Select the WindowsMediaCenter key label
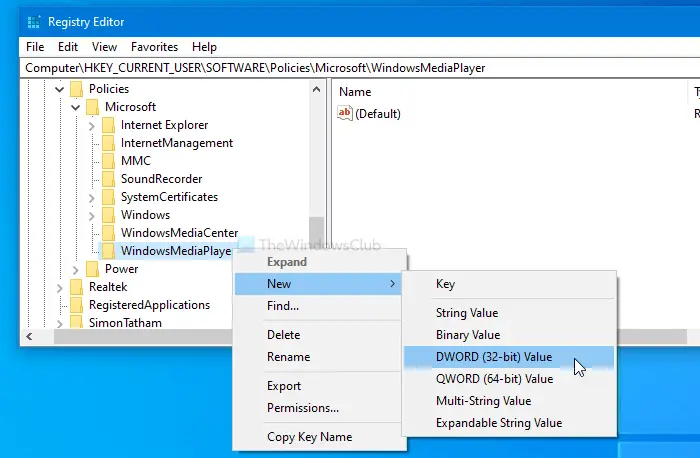The width and height of the screenshot is (700, 458). (x=179, y=233)
